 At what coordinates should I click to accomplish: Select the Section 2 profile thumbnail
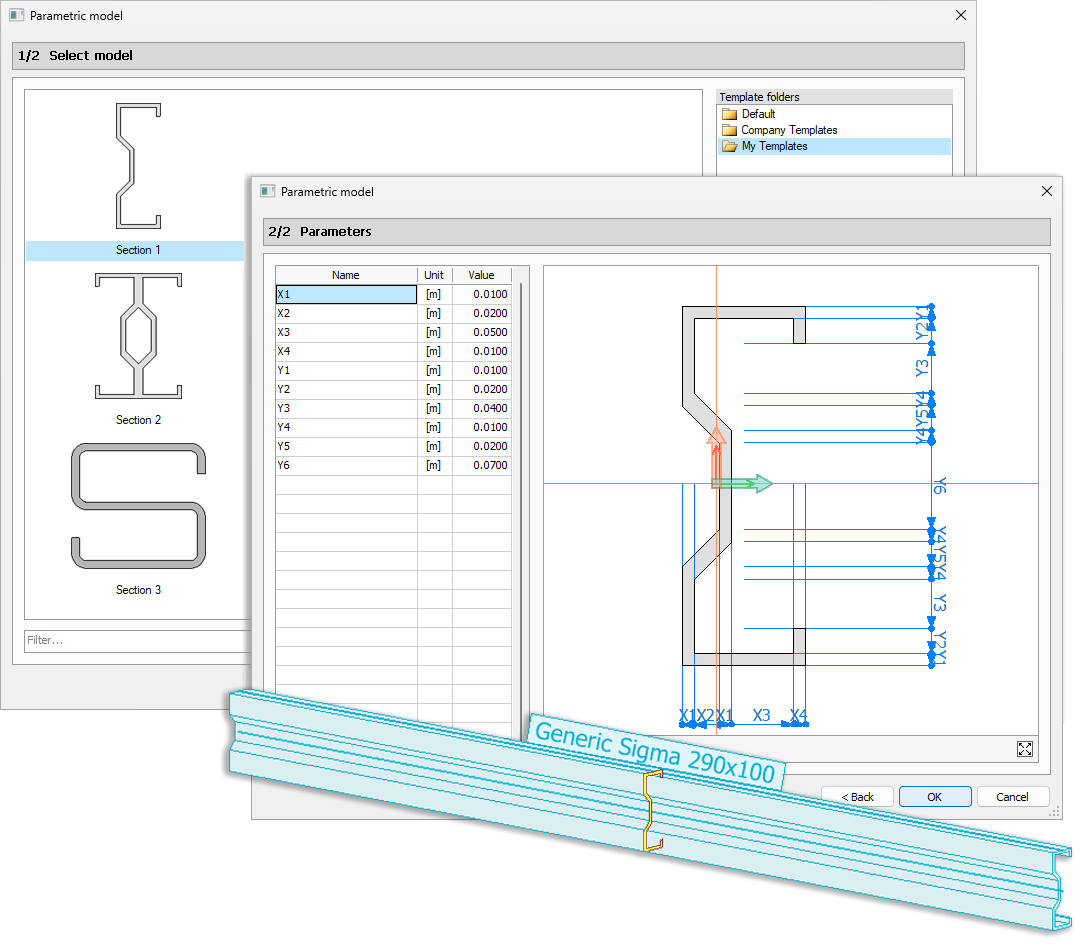(138, 336)
